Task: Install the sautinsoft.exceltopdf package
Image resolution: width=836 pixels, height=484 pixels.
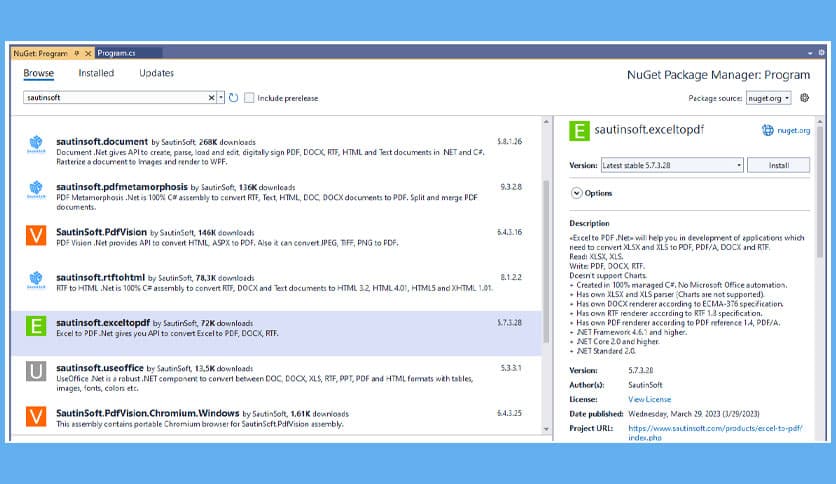Action: coord(778,165)
